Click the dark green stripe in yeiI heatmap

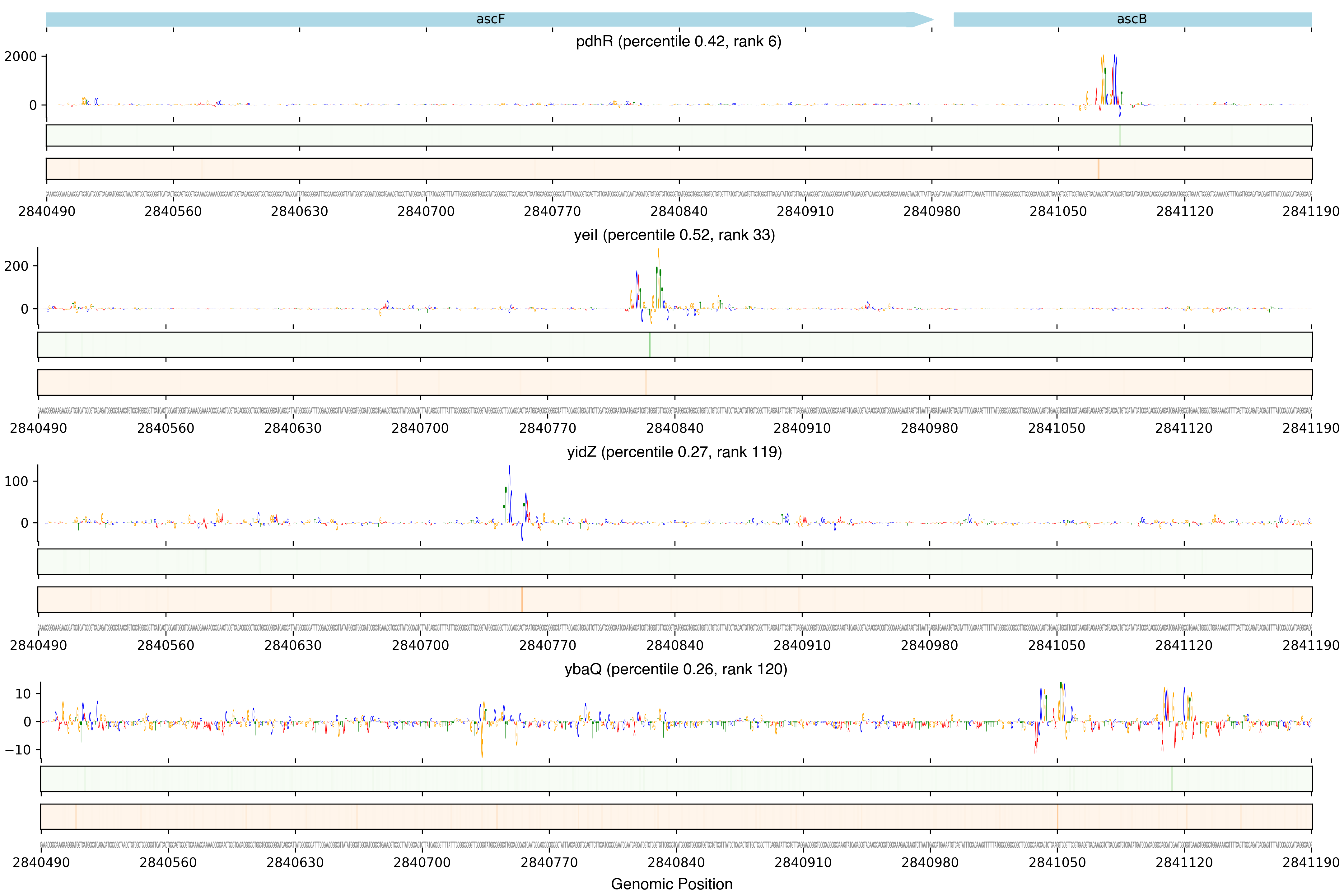click(649, 345)
